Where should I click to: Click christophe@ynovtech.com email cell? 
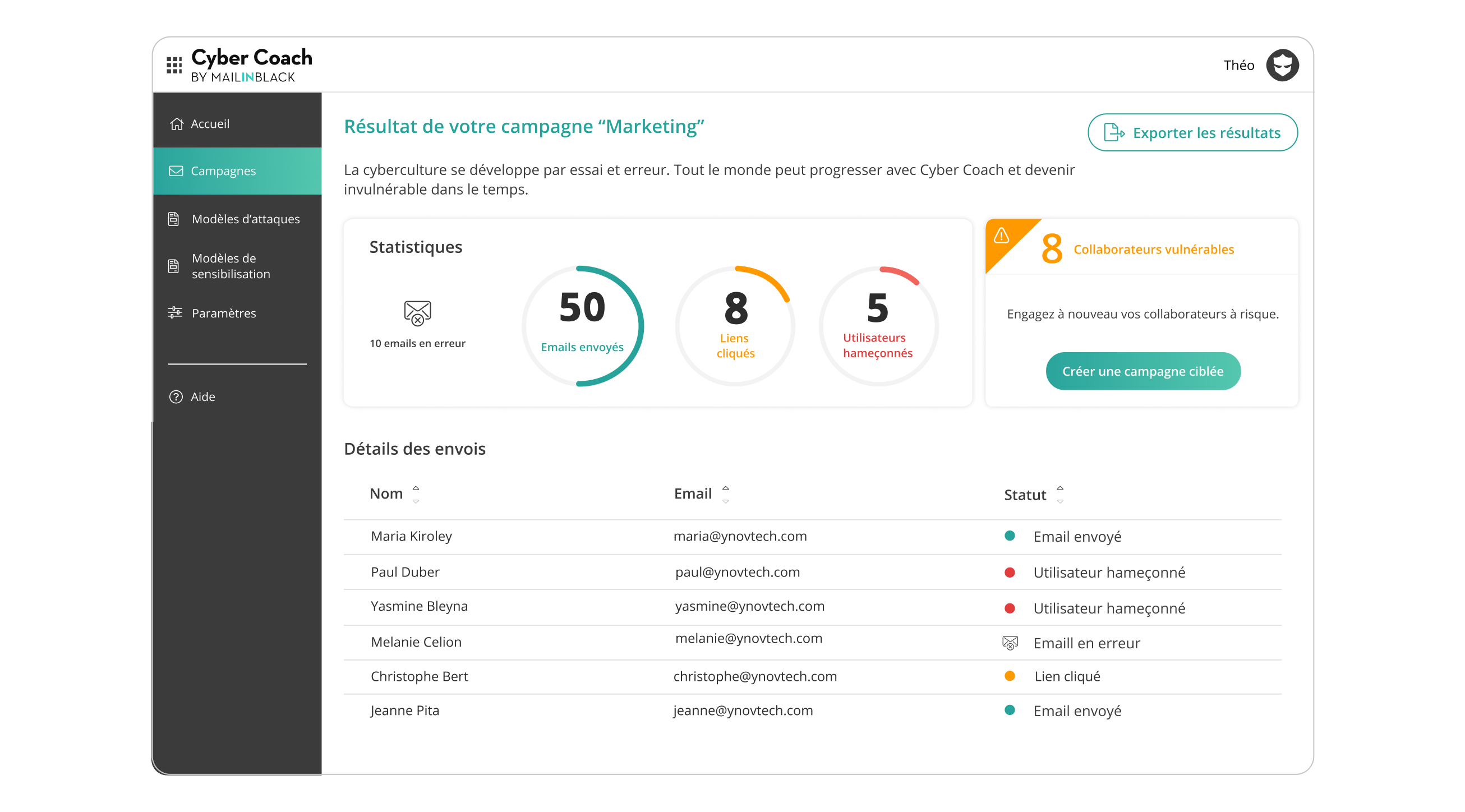click(755, 676)
